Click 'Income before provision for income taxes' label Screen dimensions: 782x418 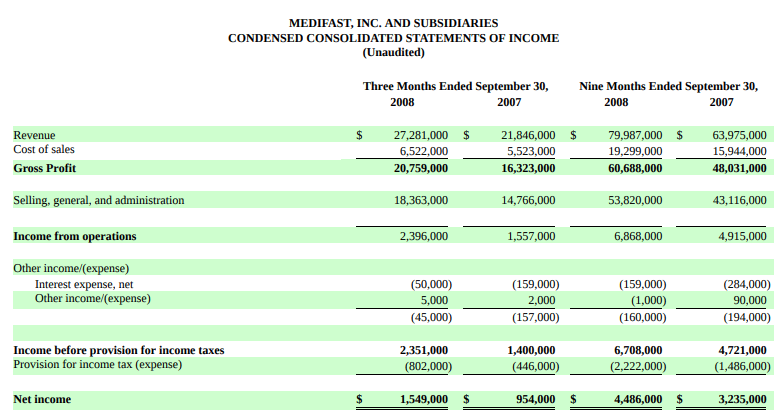(119, 350)
